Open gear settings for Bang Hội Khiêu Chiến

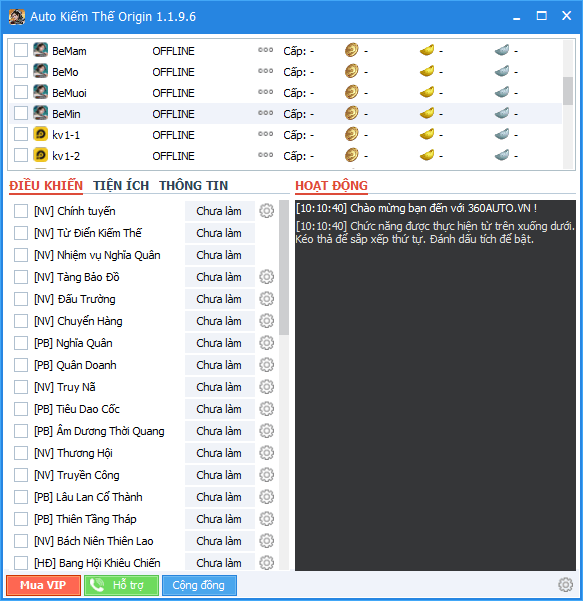pos(266,563)
